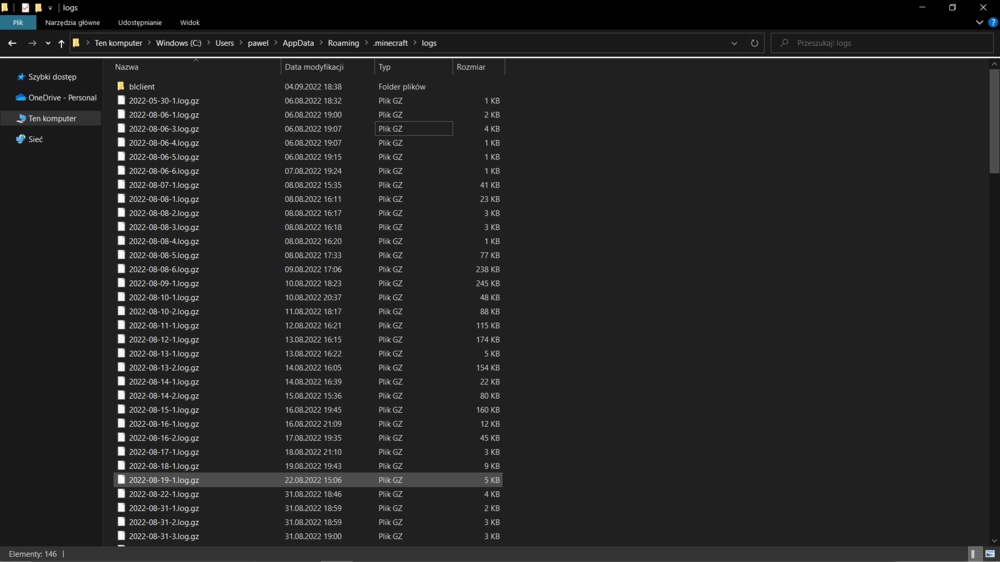Select file name 2022-08-08-1.log.gz
Image resolution: width=1000 pixels, height=562 pixels.
click(x=164, y=199)
